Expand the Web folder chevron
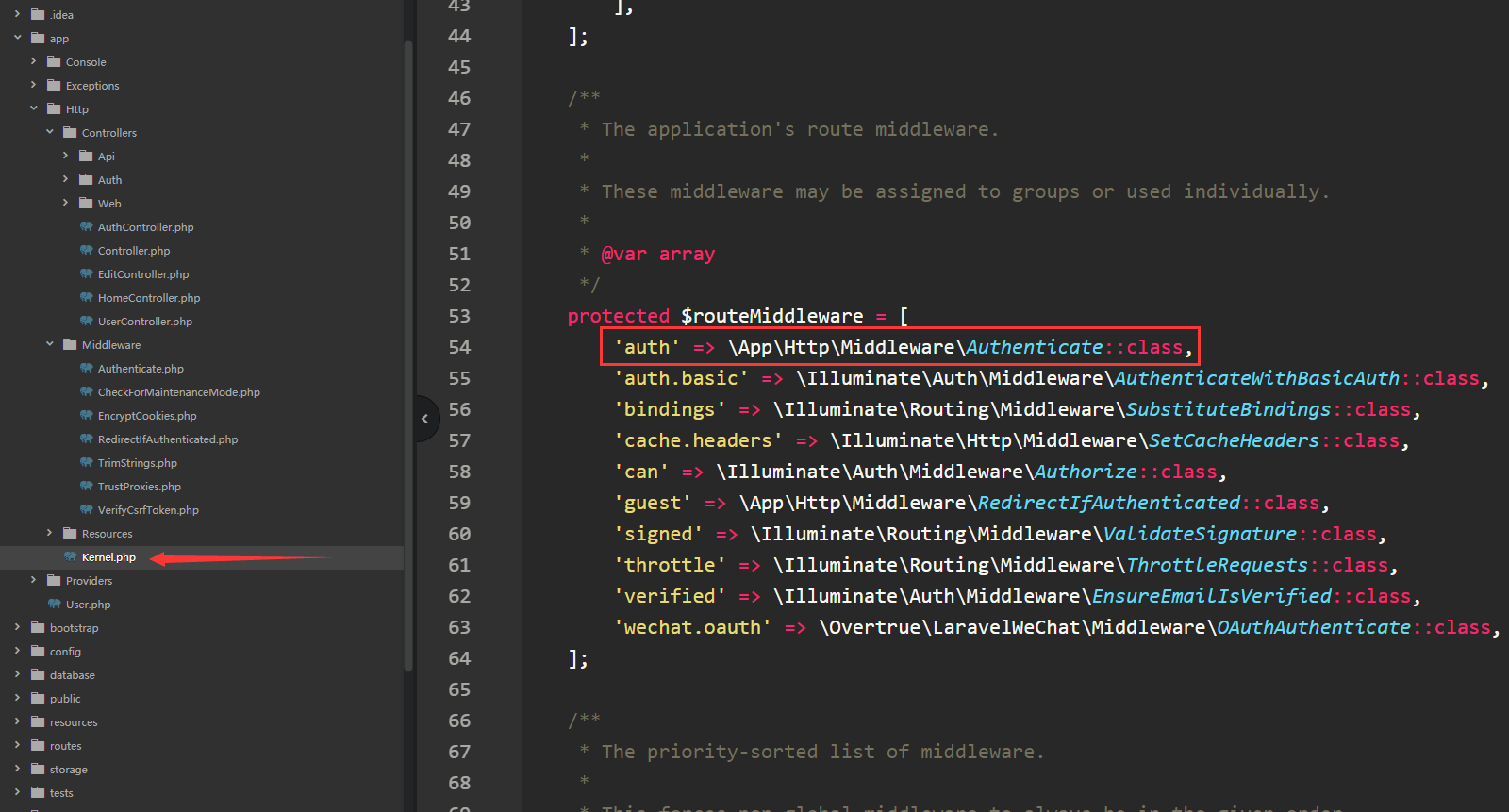The image size is (1509, 812). [x=65, y=203]
